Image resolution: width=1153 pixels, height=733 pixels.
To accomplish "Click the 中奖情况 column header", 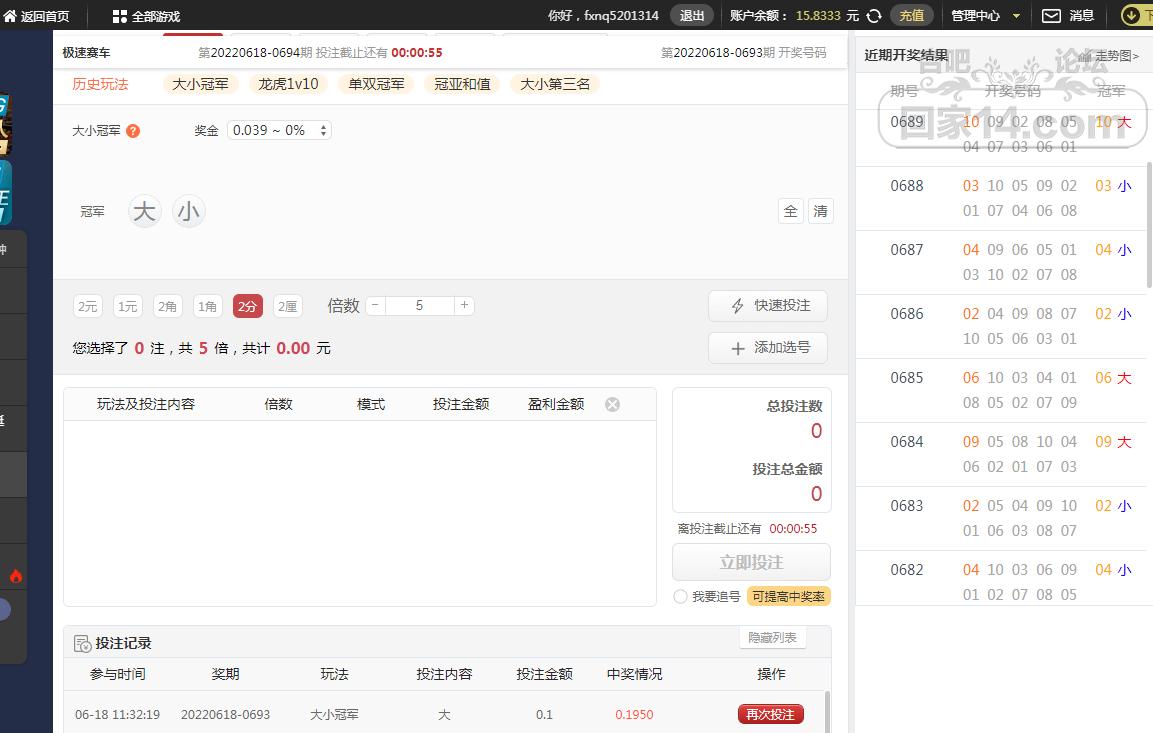I will click(635, 674).
